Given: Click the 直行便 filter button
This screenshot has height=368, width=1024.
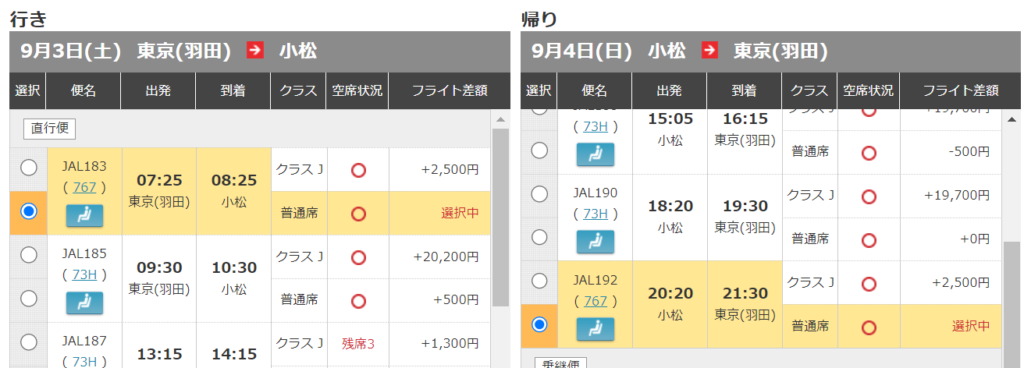Looking at the screenshot, I should (50, 129).
